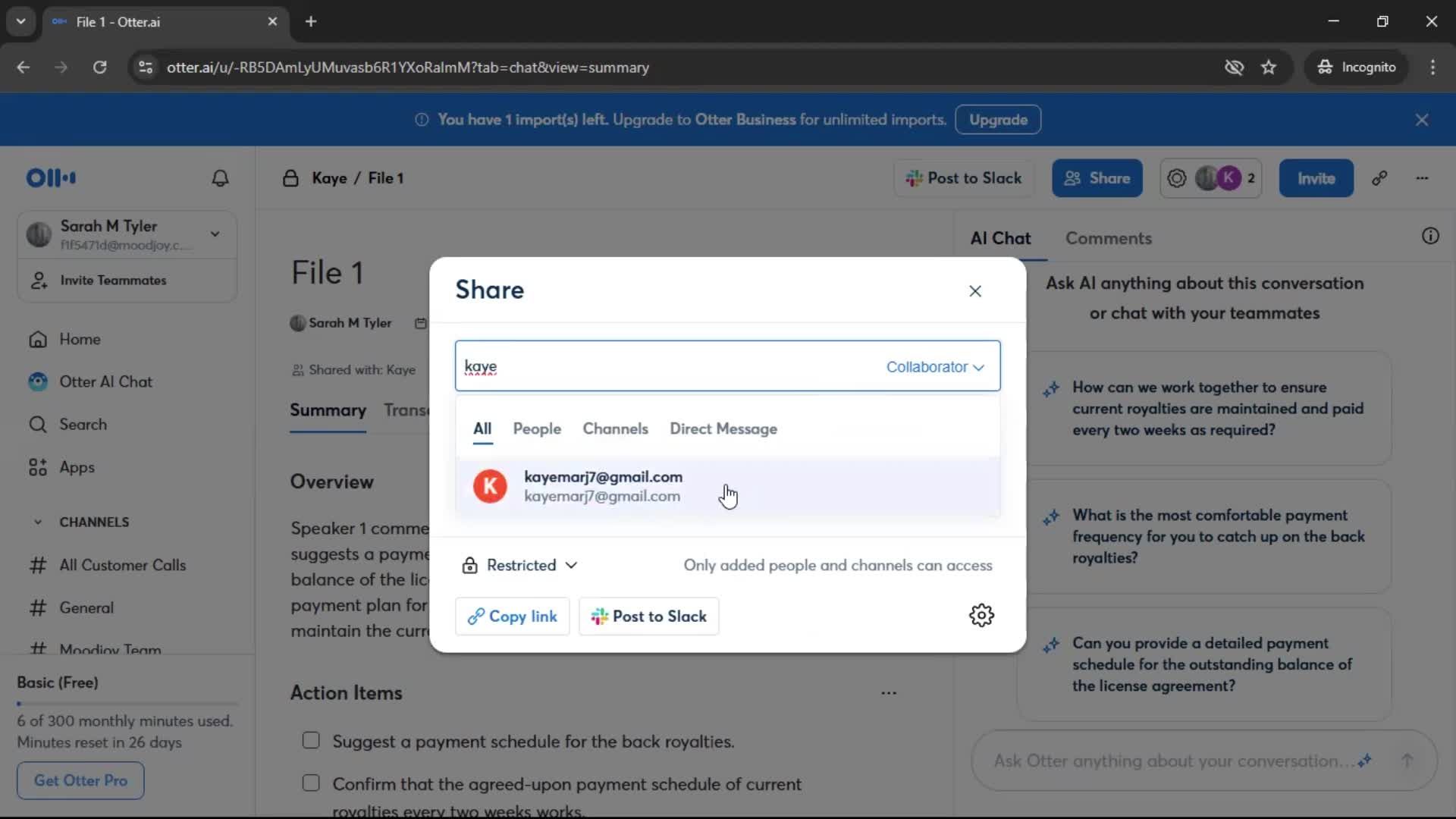
Task: Open the Restricted access dropdown
Action: coord(520,565)
